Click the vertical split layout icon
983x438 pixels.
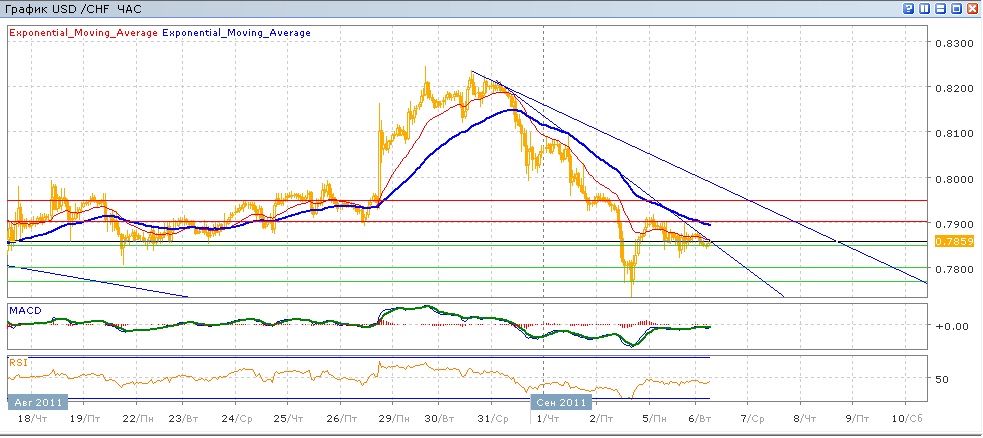pos(925,8)
